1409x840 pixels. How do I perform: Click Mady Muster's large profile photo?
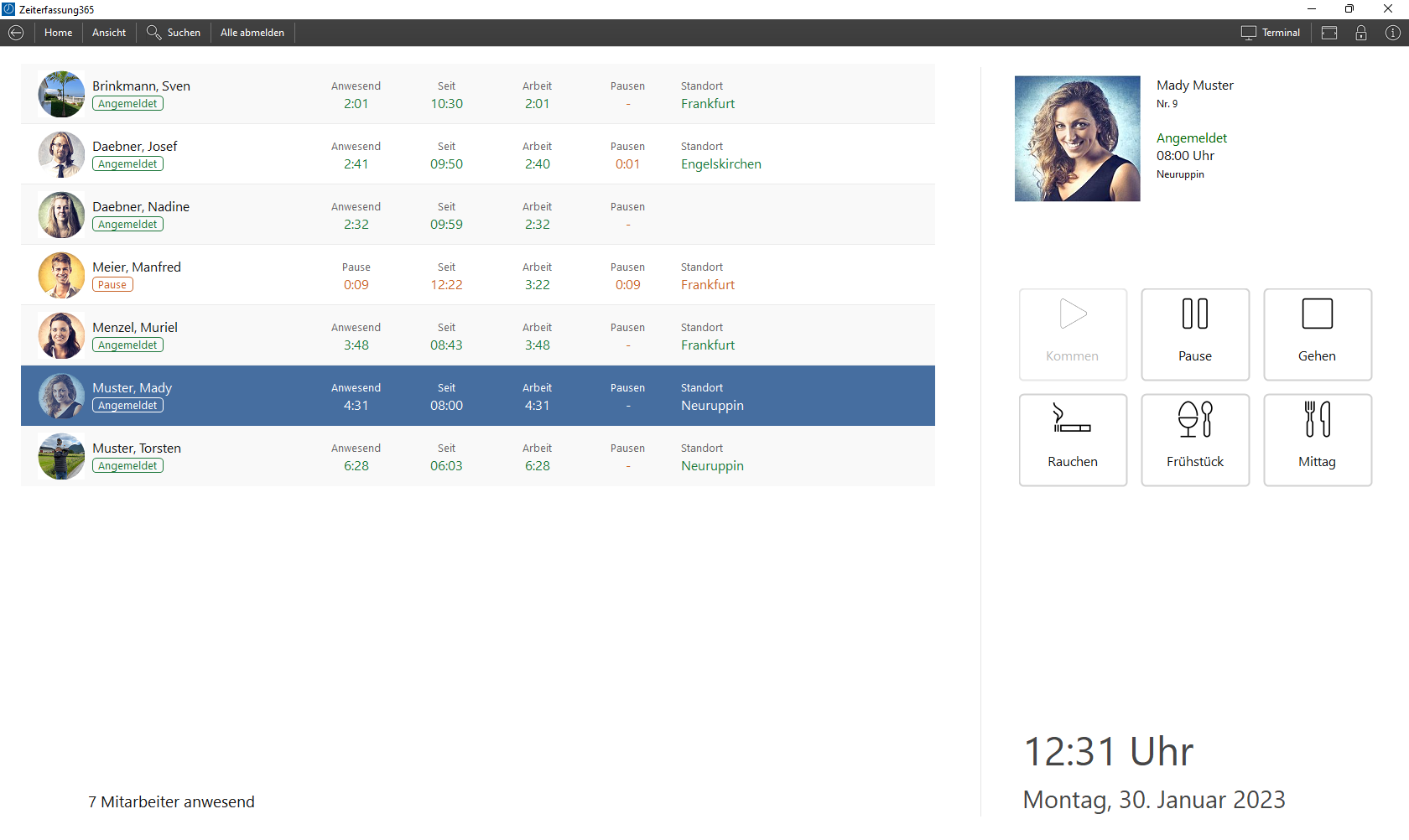pyautogui.click(x=1077, y=138)
